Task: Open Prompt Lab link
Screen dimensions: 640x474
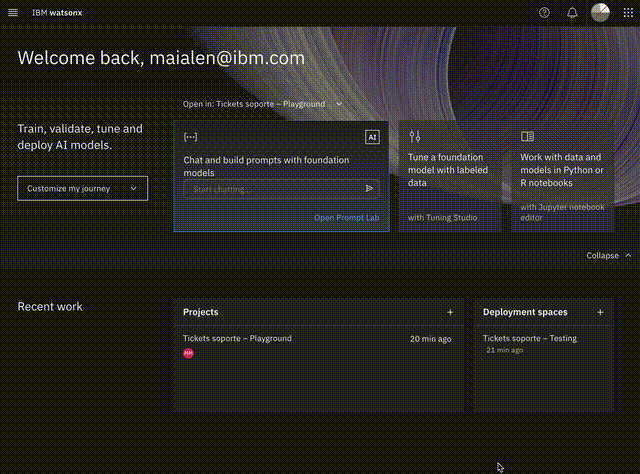Action: (347, 218)
